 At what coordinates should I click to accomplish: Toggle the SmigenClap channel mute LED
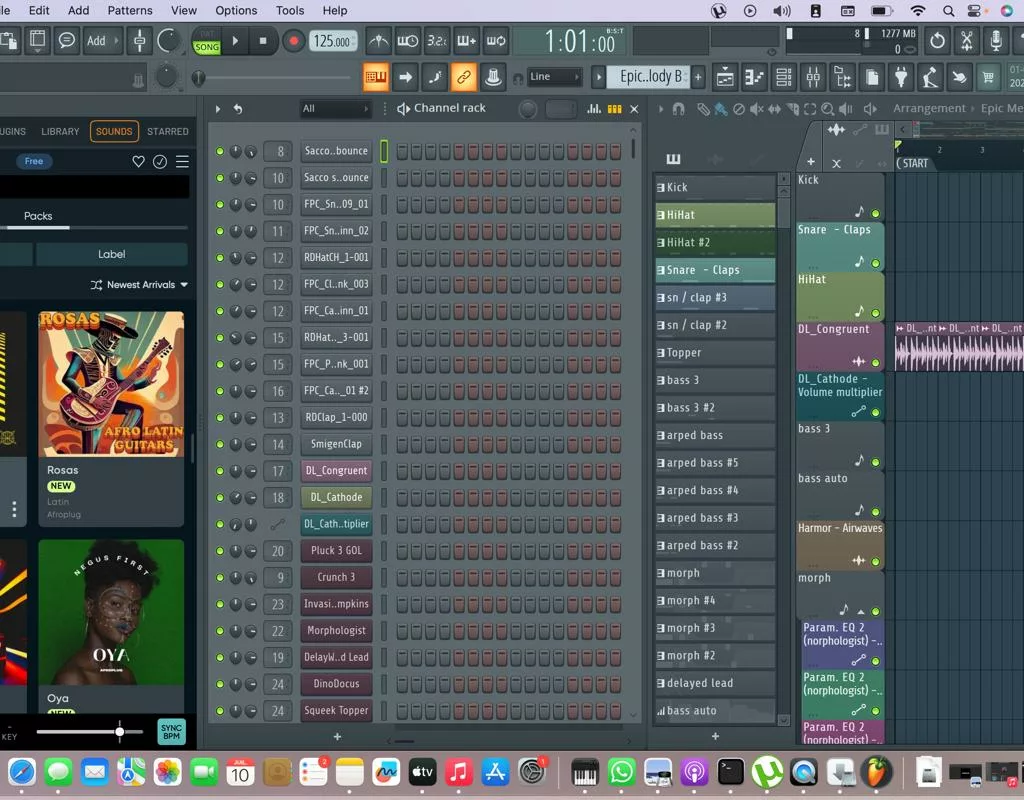[220, 444]
